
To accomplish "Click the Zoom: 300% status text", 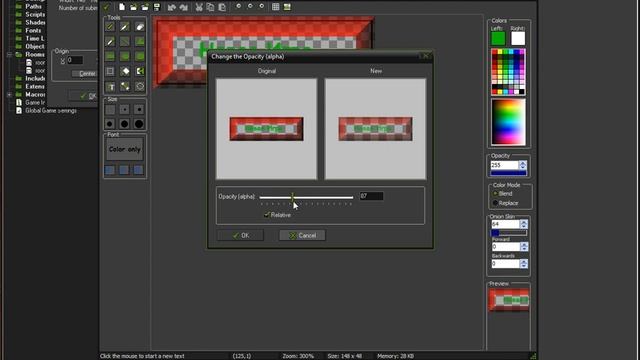I will click(298, 356).
